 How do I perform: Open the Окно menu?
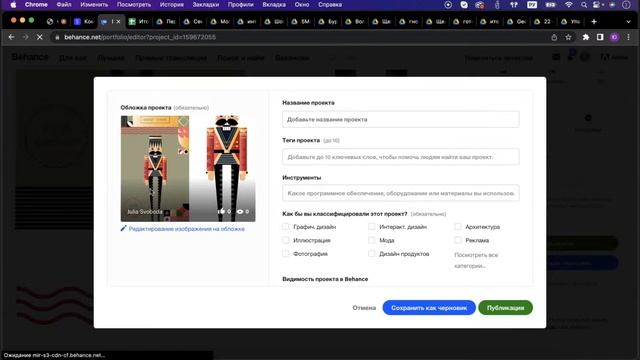pos(302,5)
